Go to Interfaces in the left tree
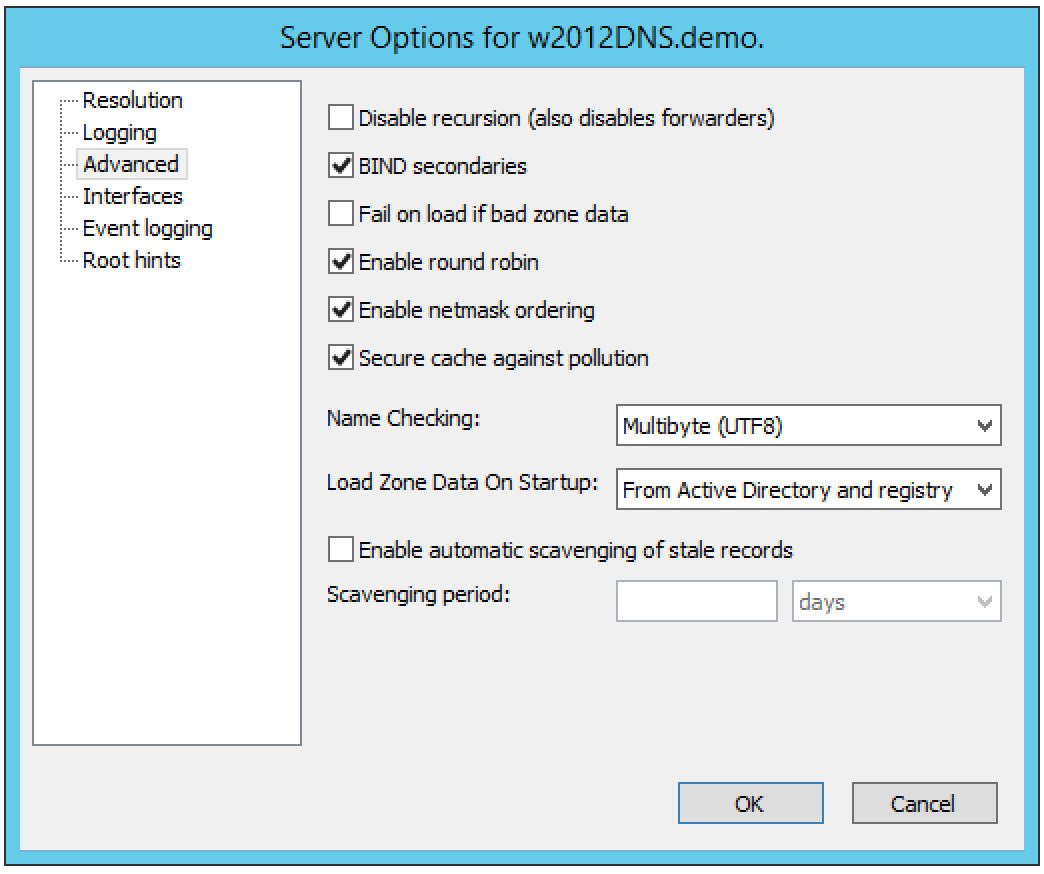The height and width of the screenshot is (874, 1044). (132, 196)
